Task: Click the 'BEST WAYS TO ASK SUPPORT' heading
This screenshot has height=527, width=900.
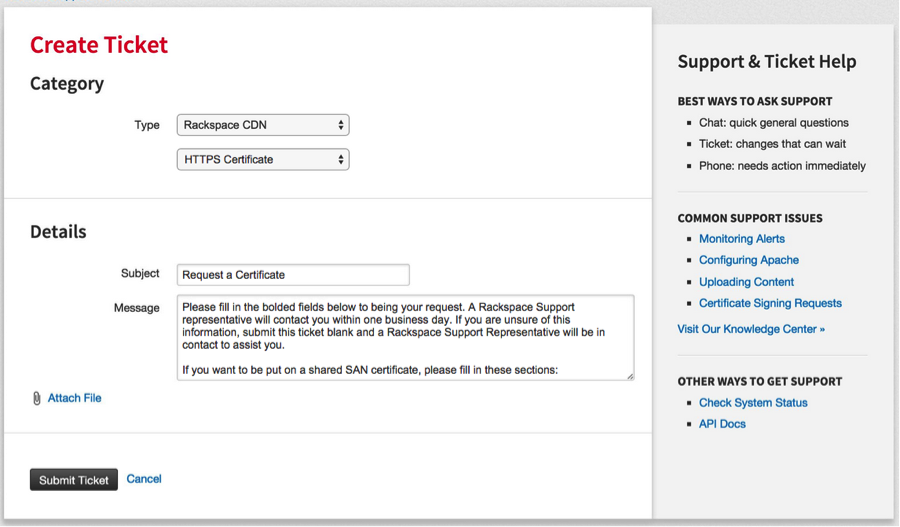Action: click(755, 102)
